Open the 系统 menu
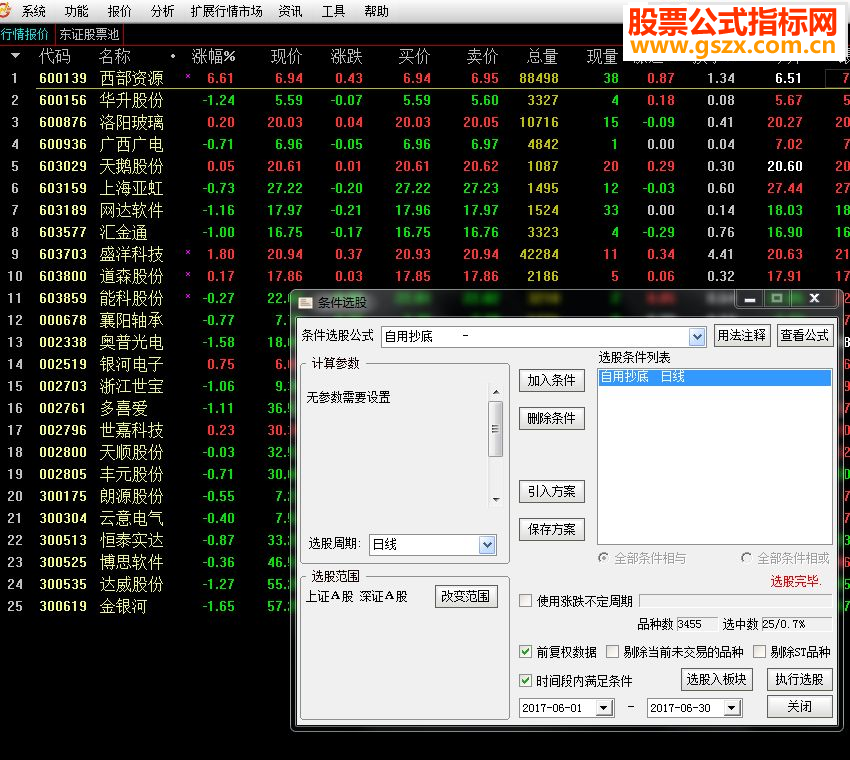This screenshot has width=850, height=760. coord(34,11)
